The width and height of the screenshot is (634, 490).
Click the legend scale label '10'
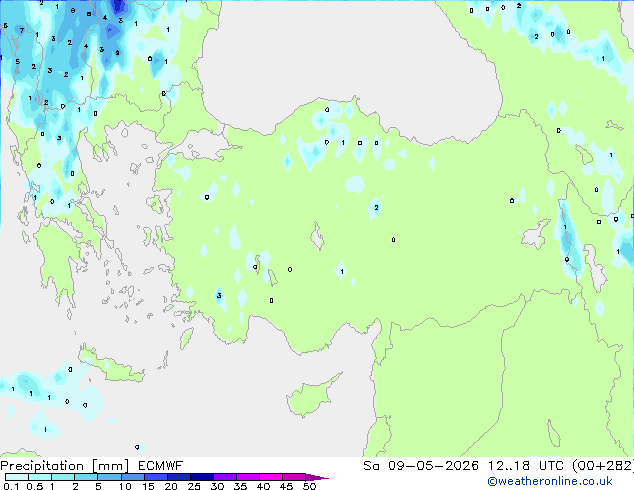tap(125, 486)
